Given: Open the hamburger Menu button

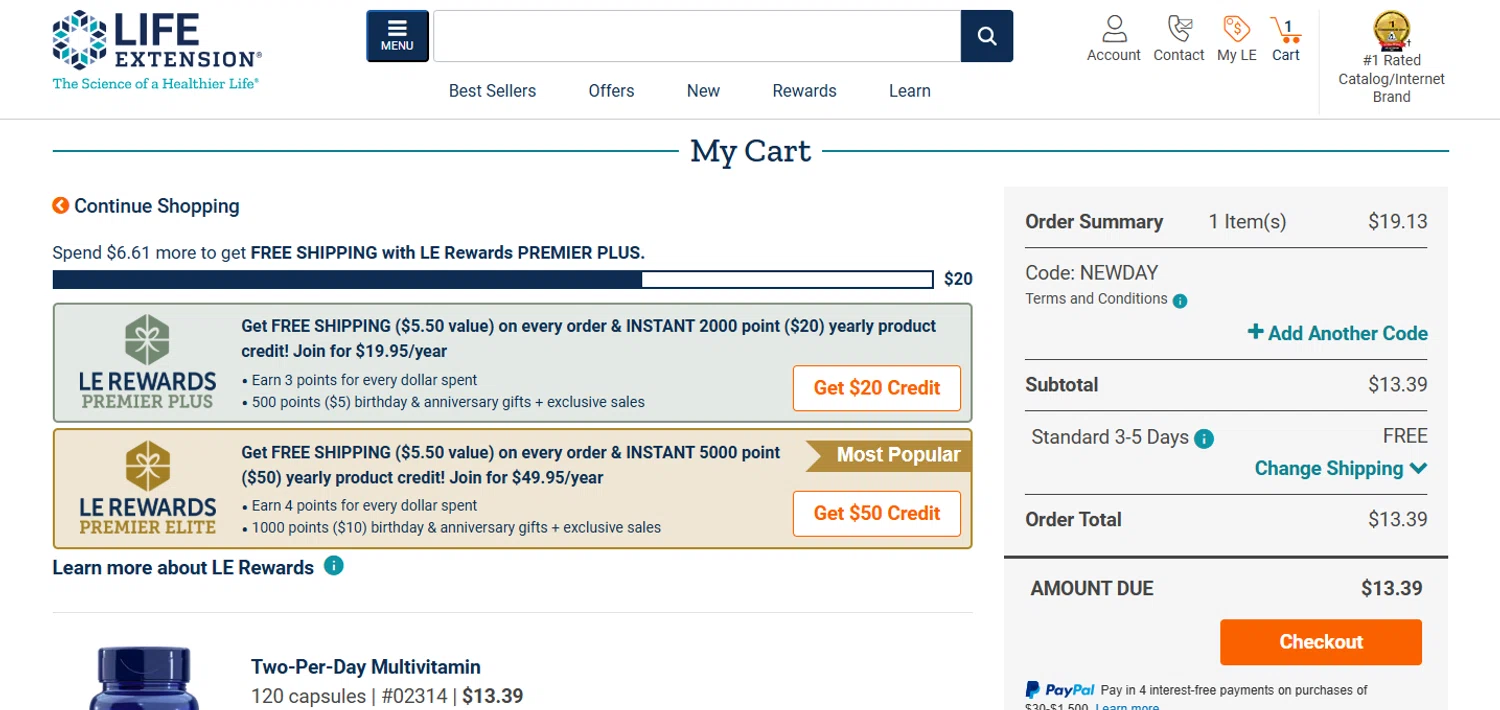Looking at the screenshot, I should (x=397, y=36).
